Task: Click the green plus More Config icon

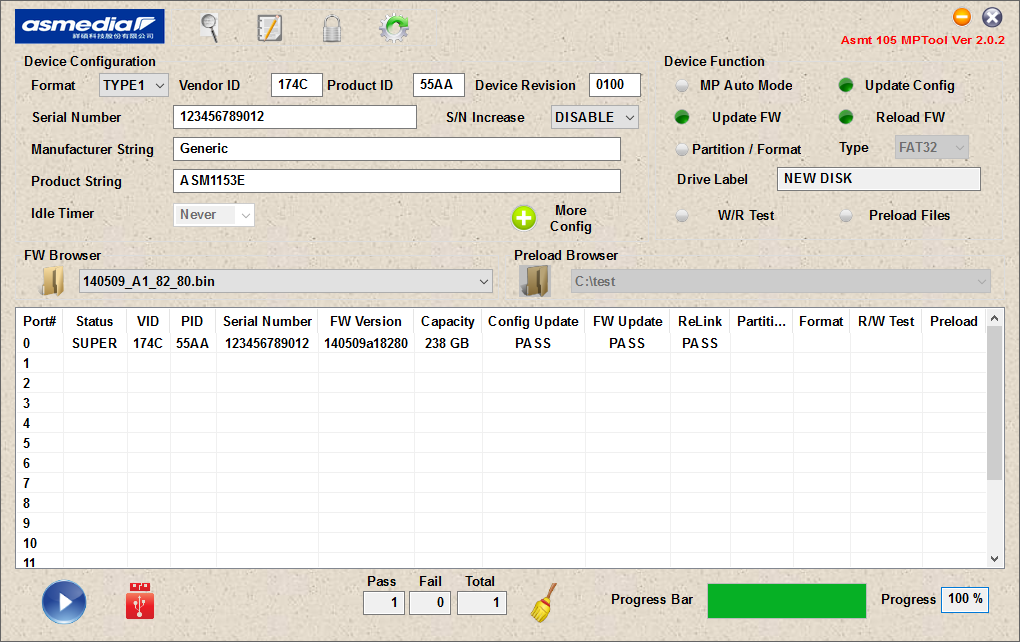Action: pyautogui.click(x=524, y=219)
